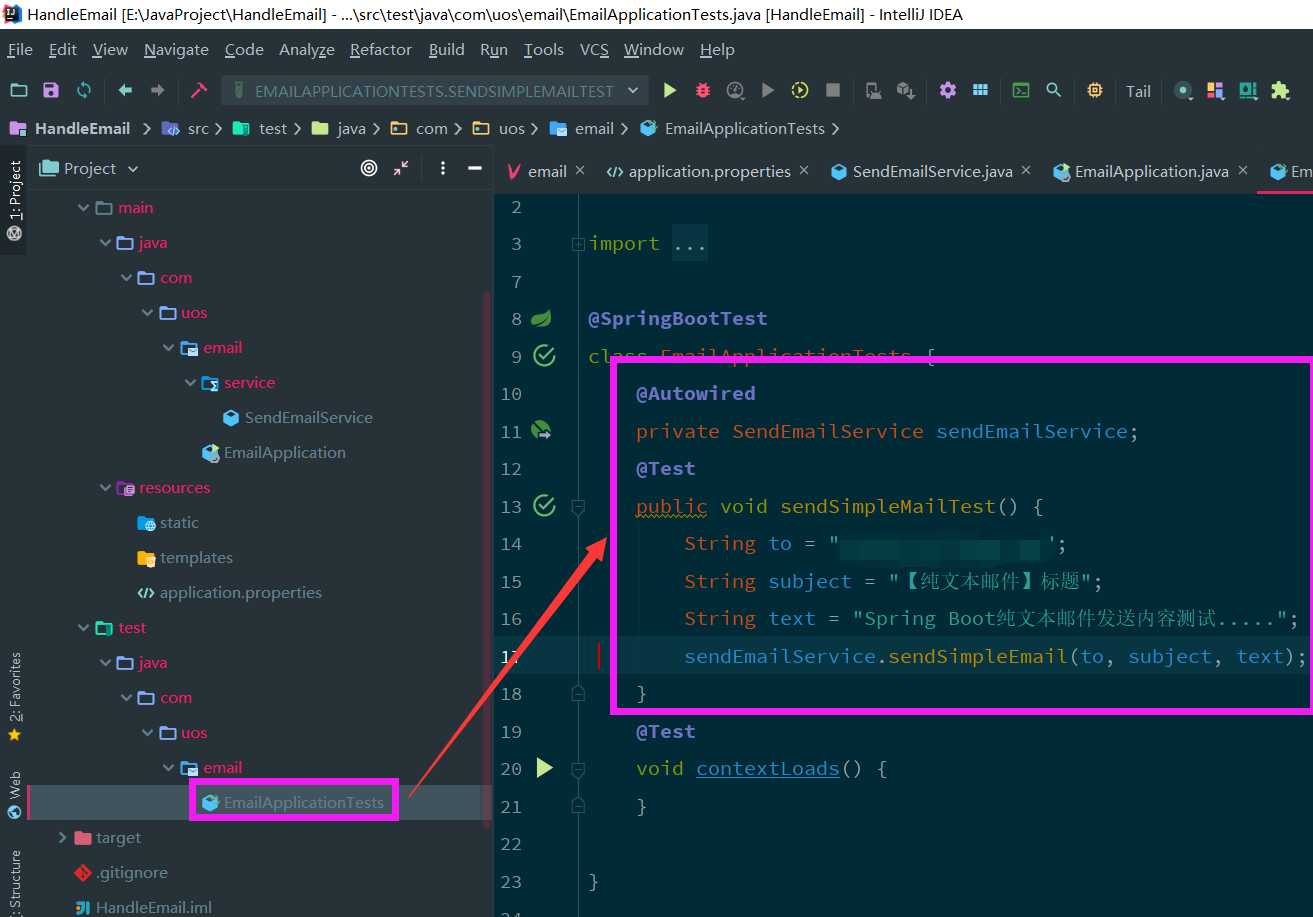Viewport: 1313px width, 917px height.
Task: Click the Spring leaf gutter icon on line 8
Action: [541, 318]
